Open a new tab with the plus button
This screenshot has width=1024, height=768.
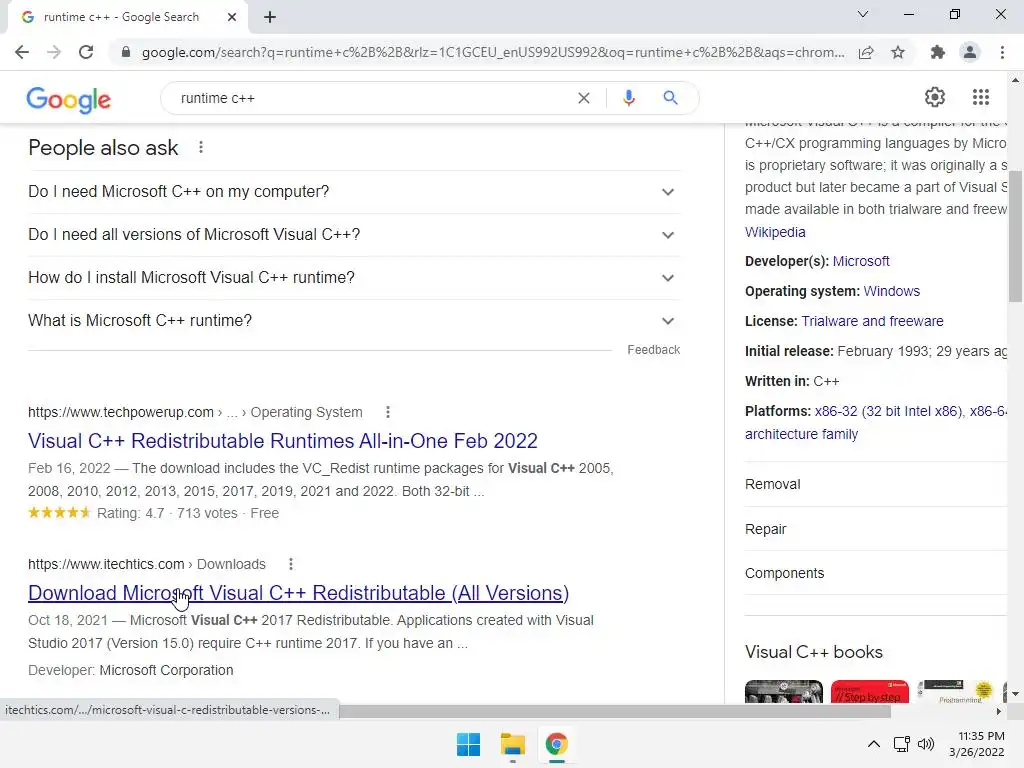click(x=270, y=17)
